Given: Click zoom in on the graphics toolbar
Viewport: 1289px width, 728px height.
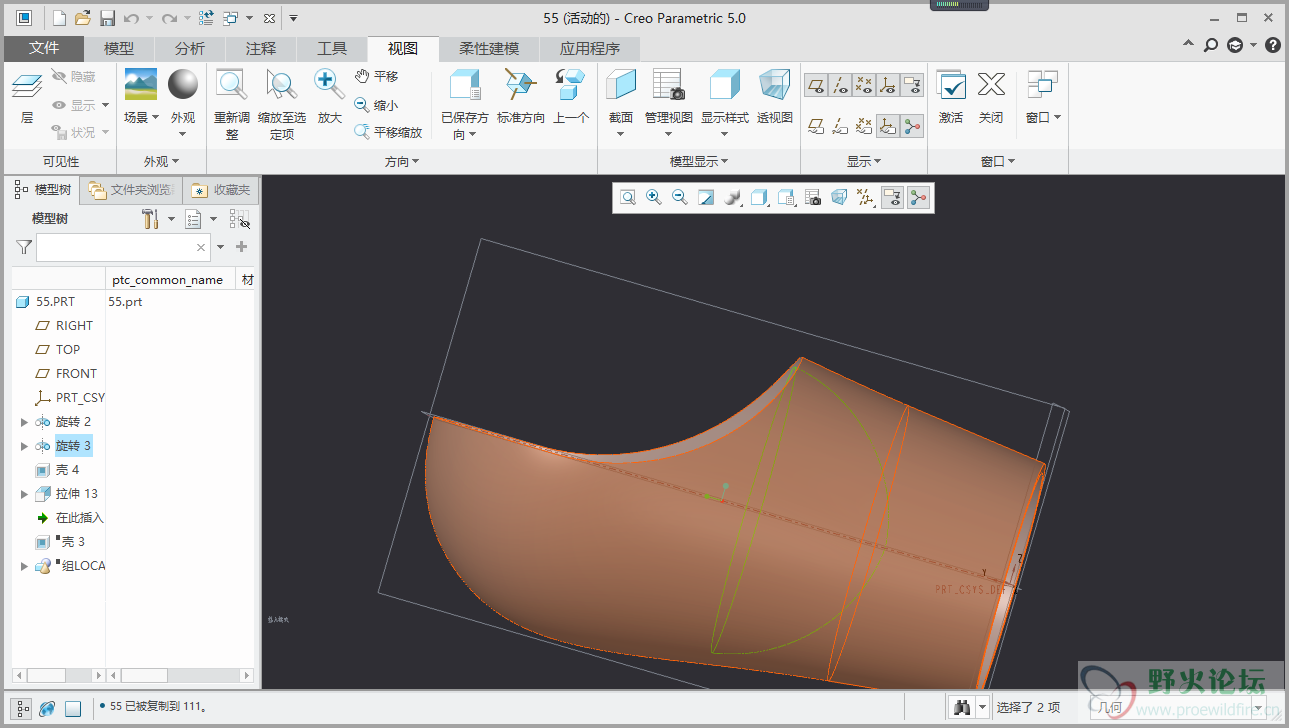Looking at the screenshot, I should pyautogui.click(x=654, y=198).
